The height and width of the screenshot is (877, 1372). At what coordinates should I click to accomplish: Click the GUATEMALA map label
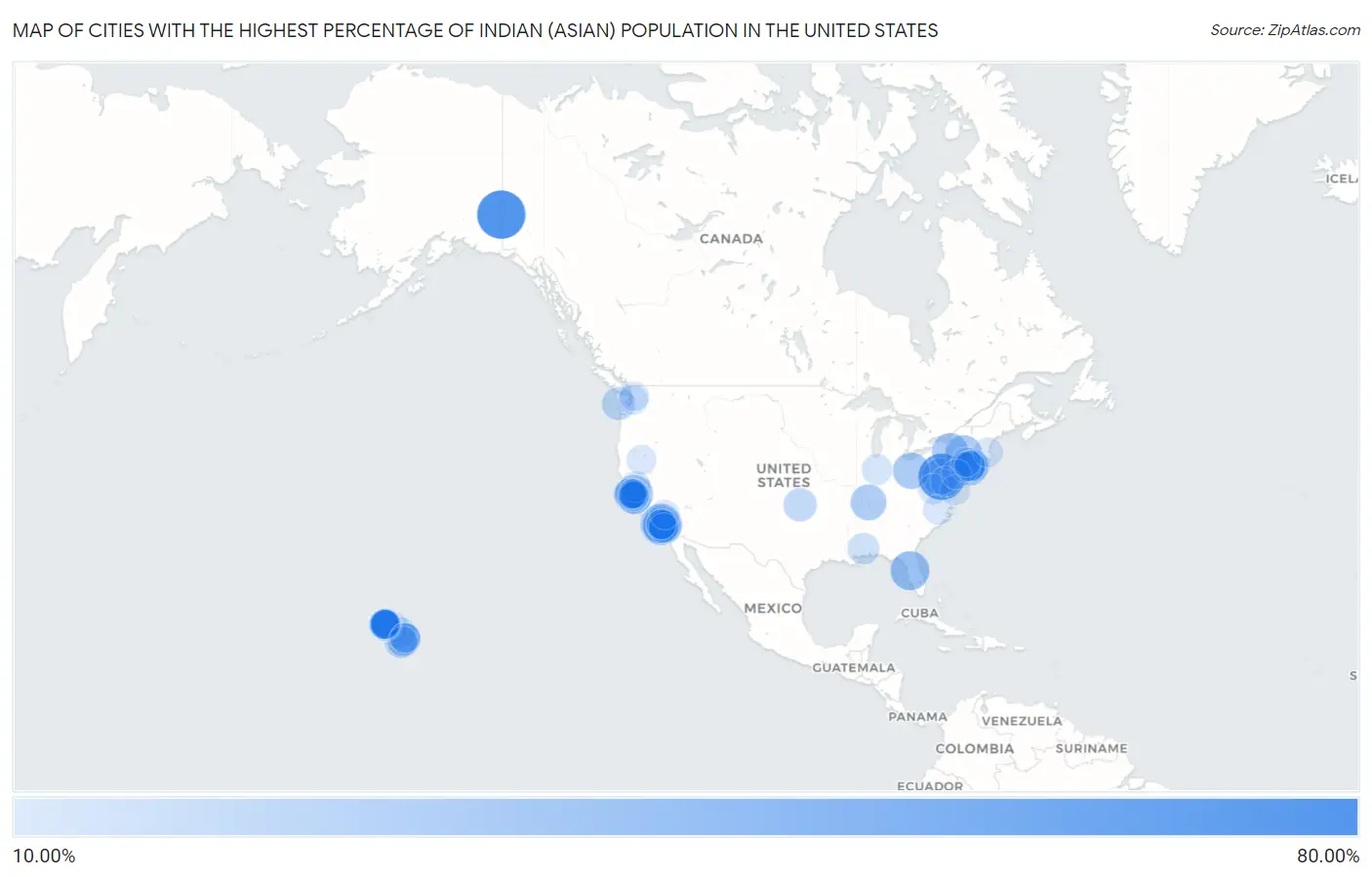tap(854, 667)
